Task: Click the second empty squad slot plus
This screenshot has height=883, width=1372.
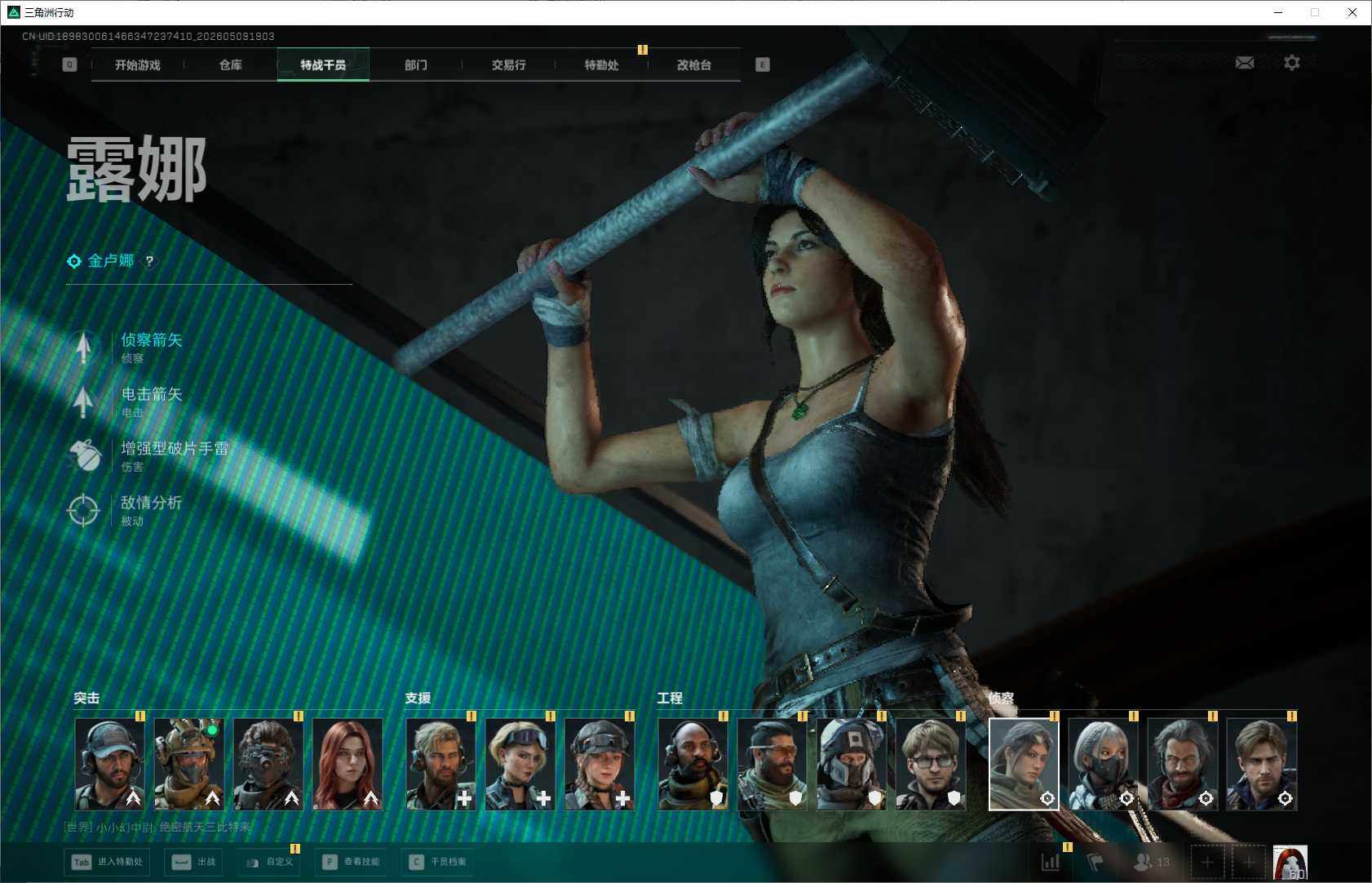Action: pyautogui.click(x=1249, y=862)
